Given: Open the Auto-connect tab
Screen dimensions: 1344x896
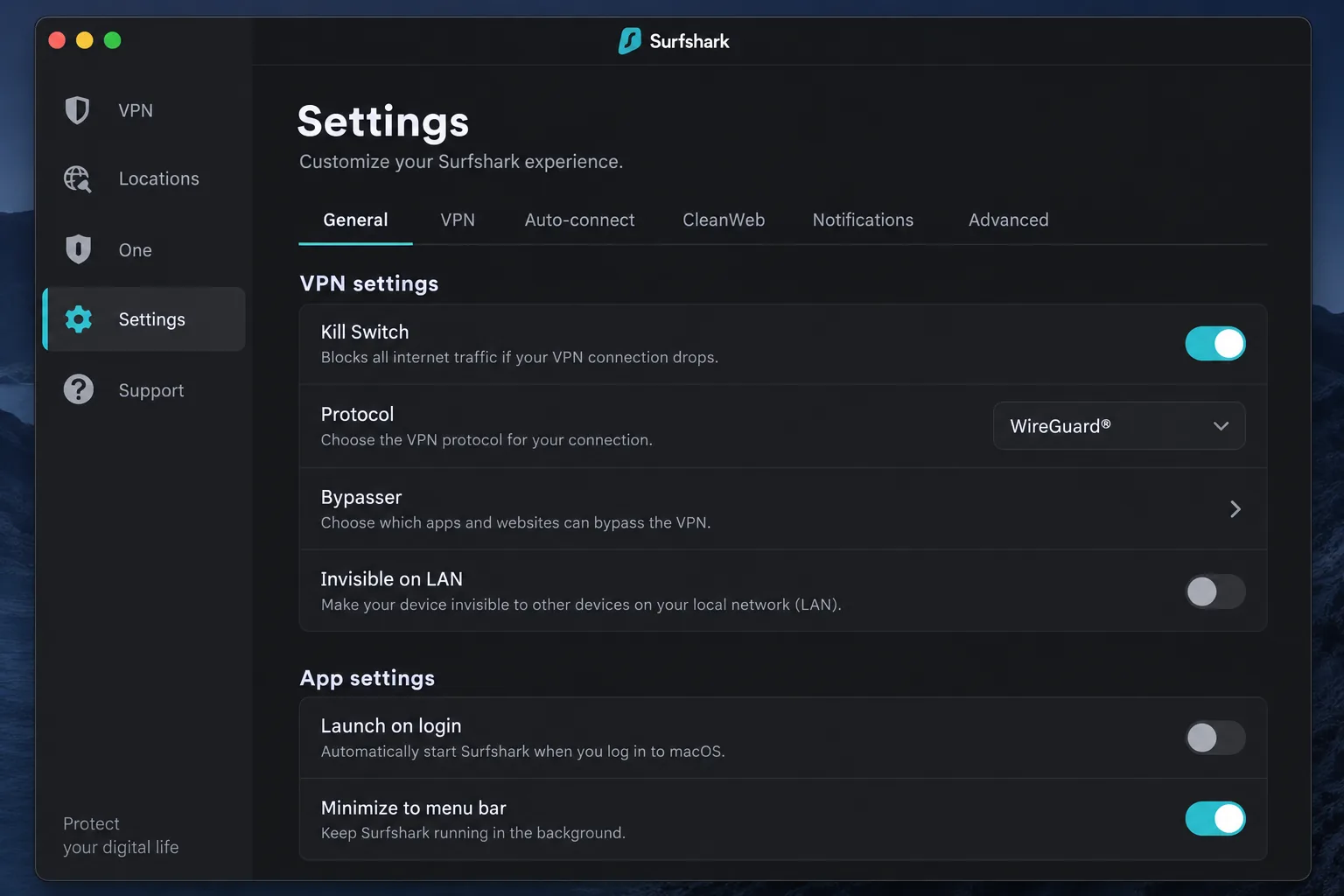Looking at the screenshot, I should click(579, 220).
